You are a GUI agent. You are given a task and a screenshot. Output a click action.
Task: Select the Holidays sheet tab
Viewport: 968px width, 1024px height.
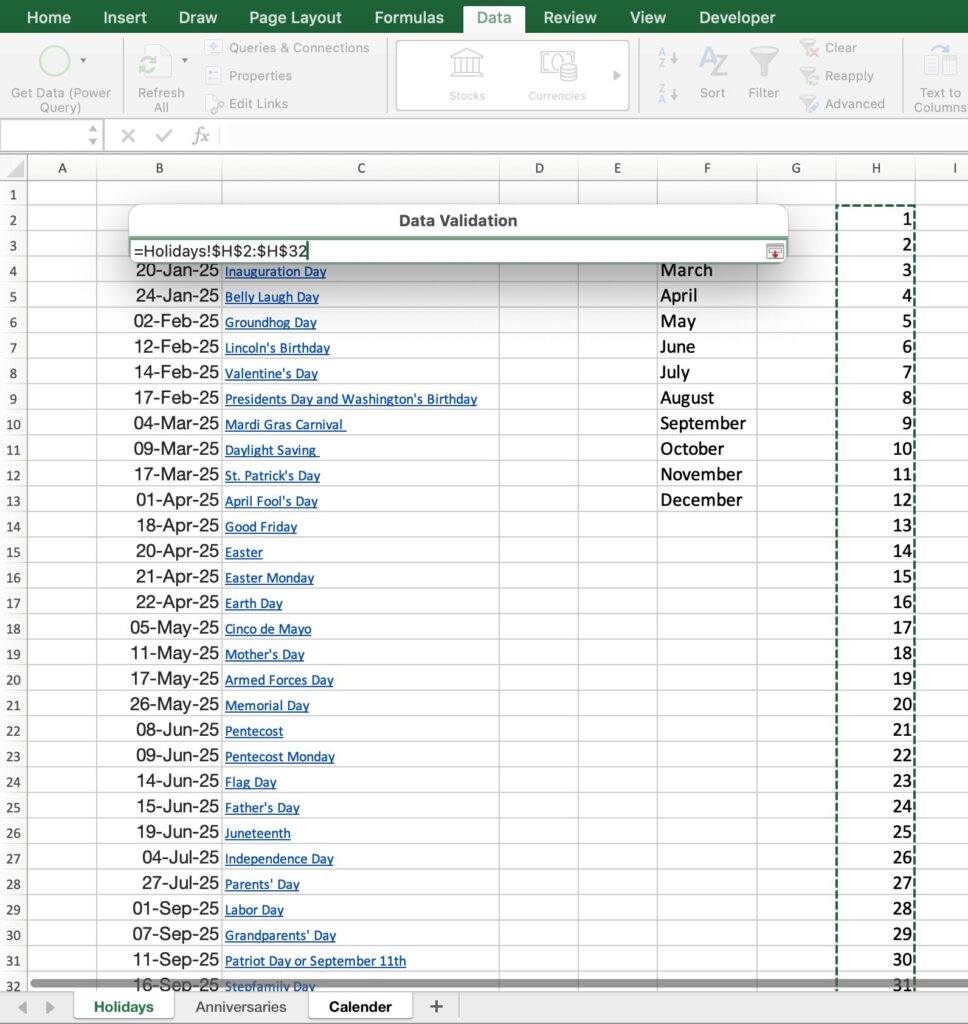(123, 1006)
